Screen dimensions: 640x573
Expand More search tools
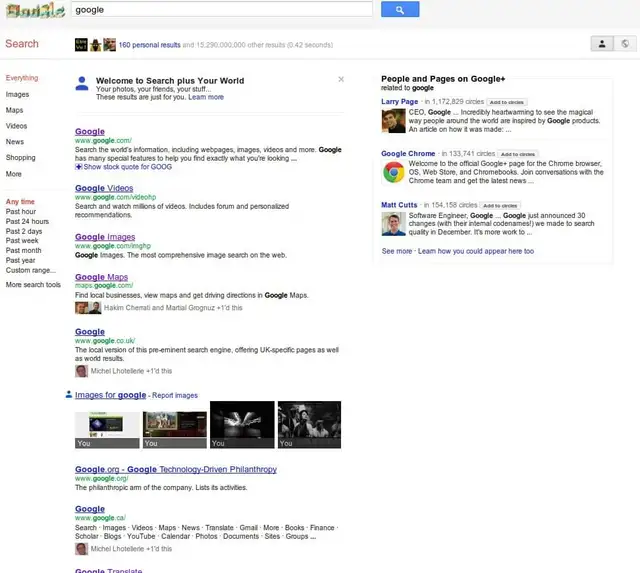click(x=33, y=285)
